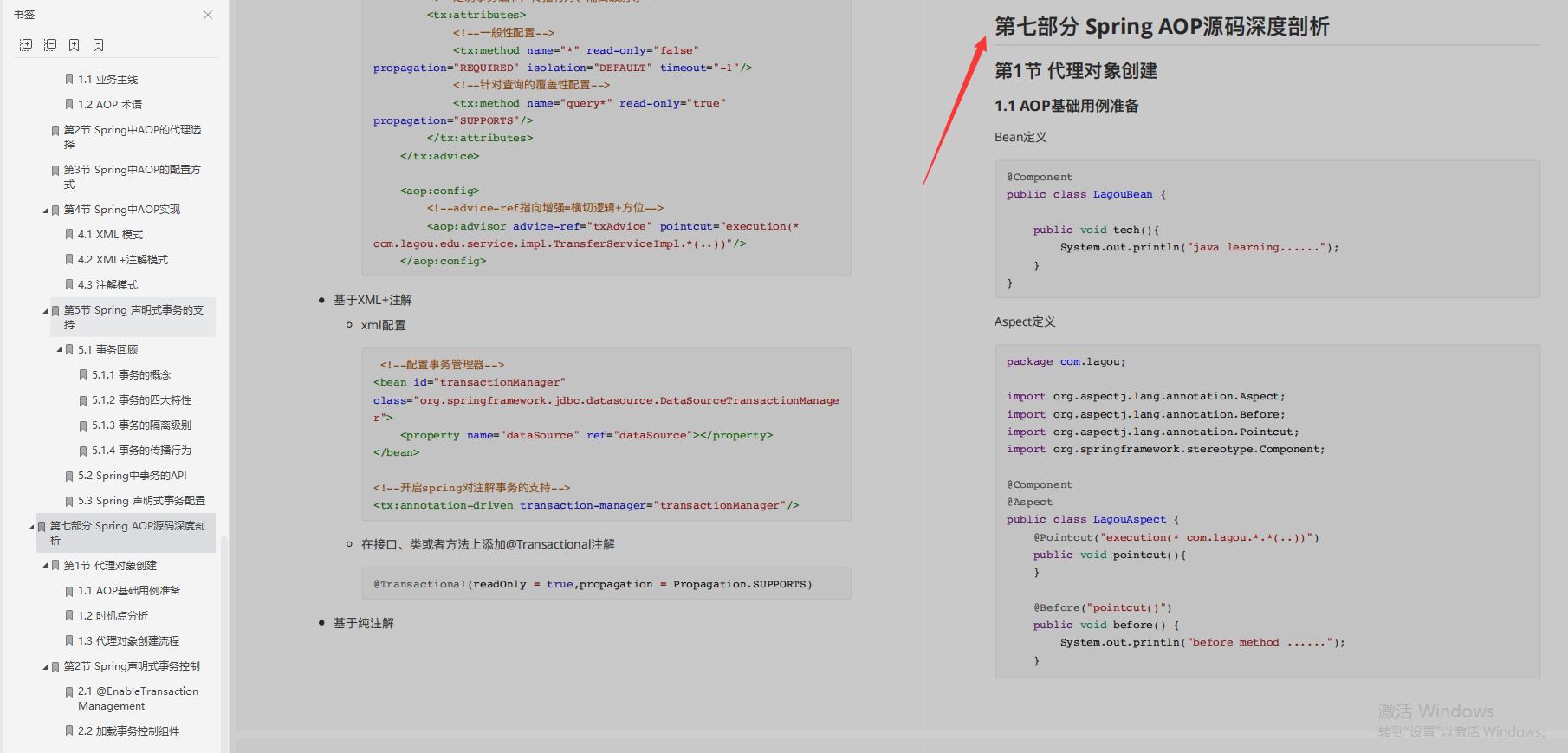Image resolution: width=1568 pixels, height=753 pixels.
Task: Click the delete bookmark icon
Action: pos(98,45)
